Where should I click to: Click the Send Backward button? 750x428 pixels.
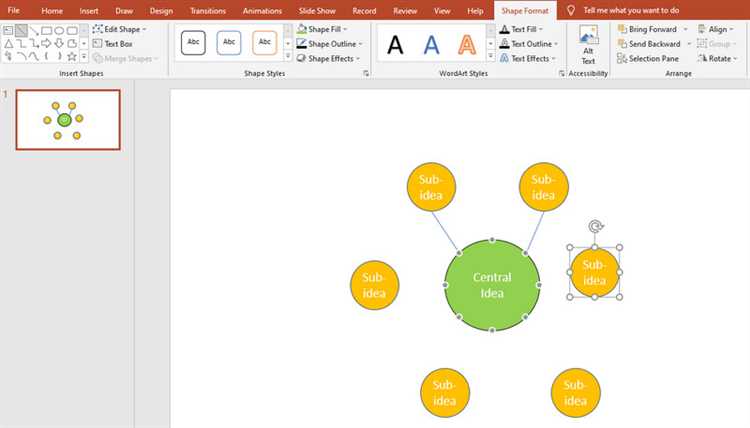click(654, 44)
